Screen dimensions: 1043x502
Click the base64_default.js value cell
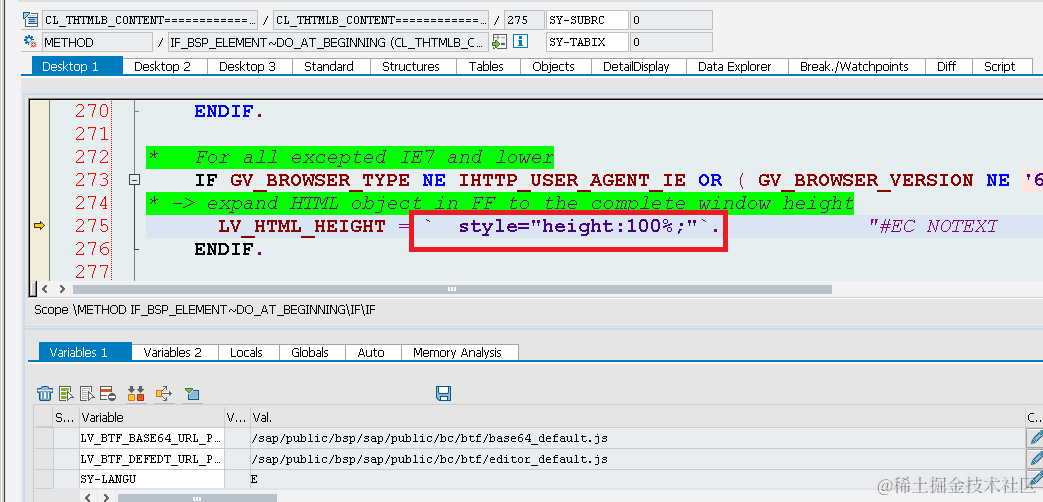[x=638, y=438]
